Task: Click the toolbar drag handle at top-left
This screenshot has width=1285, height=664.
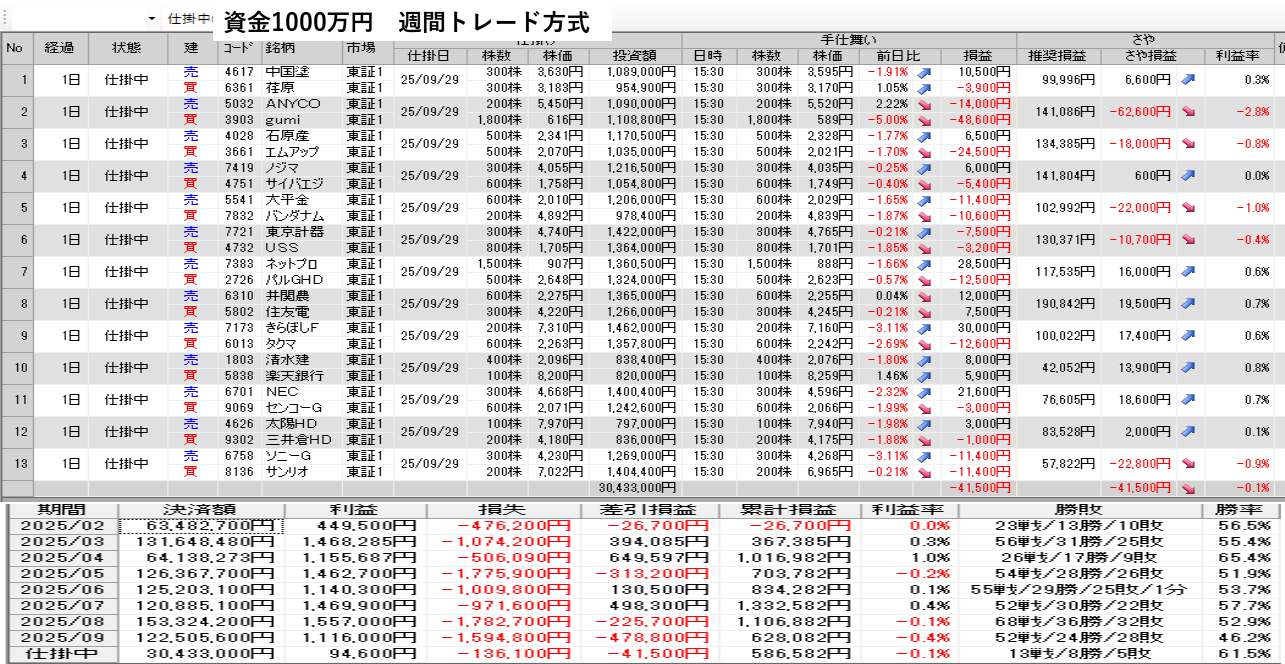Action: pos(4,18)
